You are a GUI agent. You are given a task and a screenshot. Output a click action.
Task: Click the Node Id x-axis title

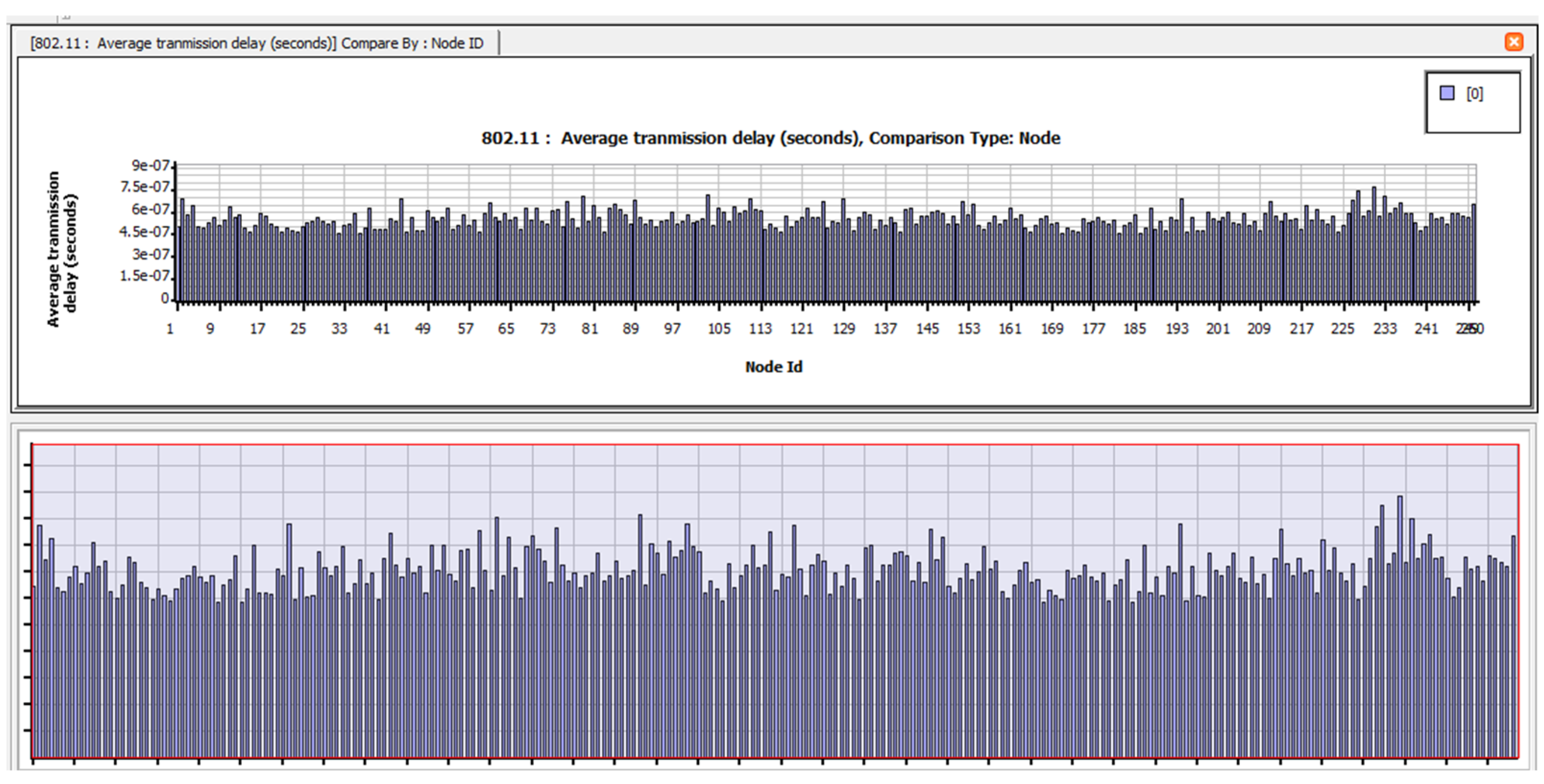773,367
